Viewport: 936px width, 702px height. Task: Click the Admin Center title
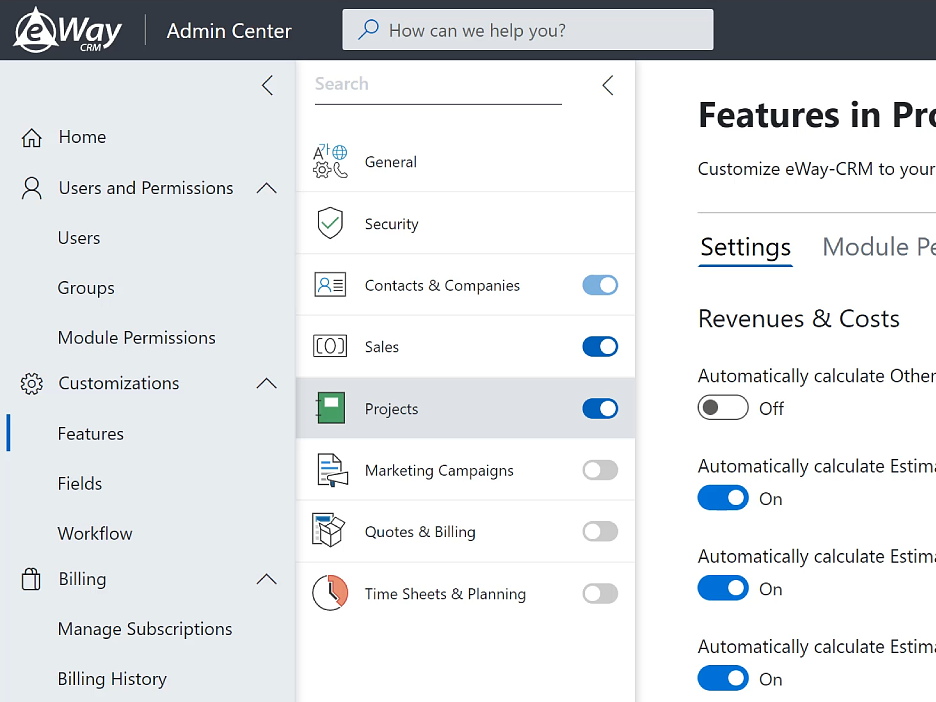coord(229,30)
